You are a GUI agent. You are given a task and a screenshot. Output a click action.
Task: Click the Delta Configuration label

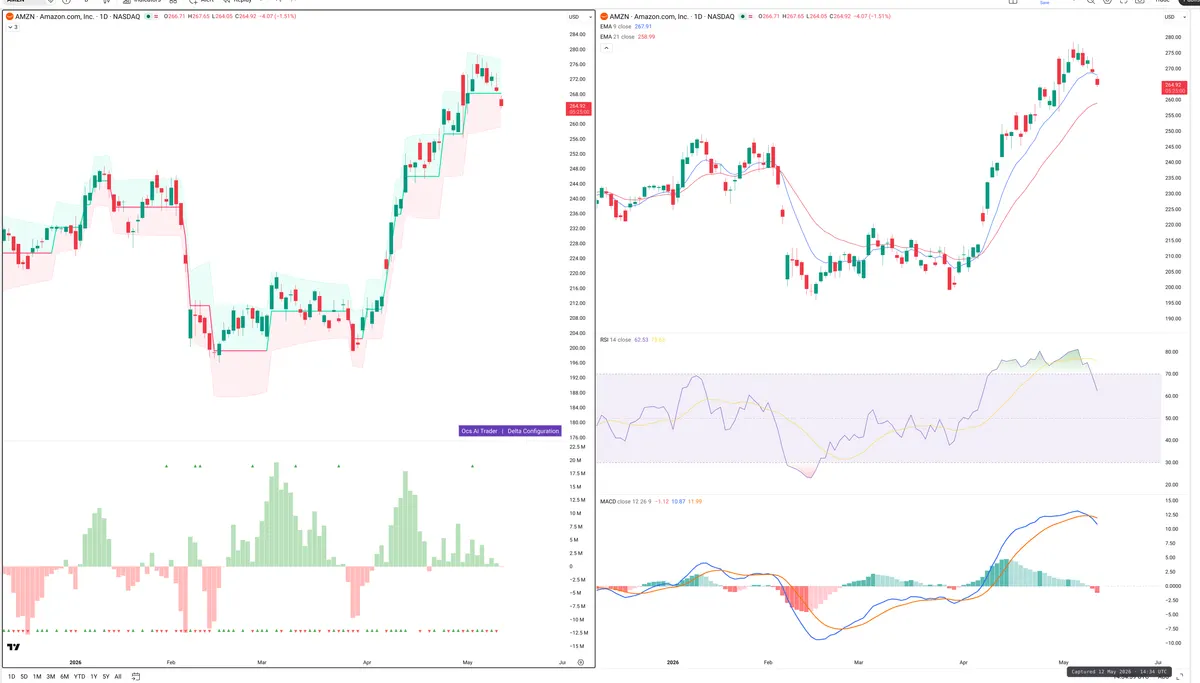click(x=532, y=431)
